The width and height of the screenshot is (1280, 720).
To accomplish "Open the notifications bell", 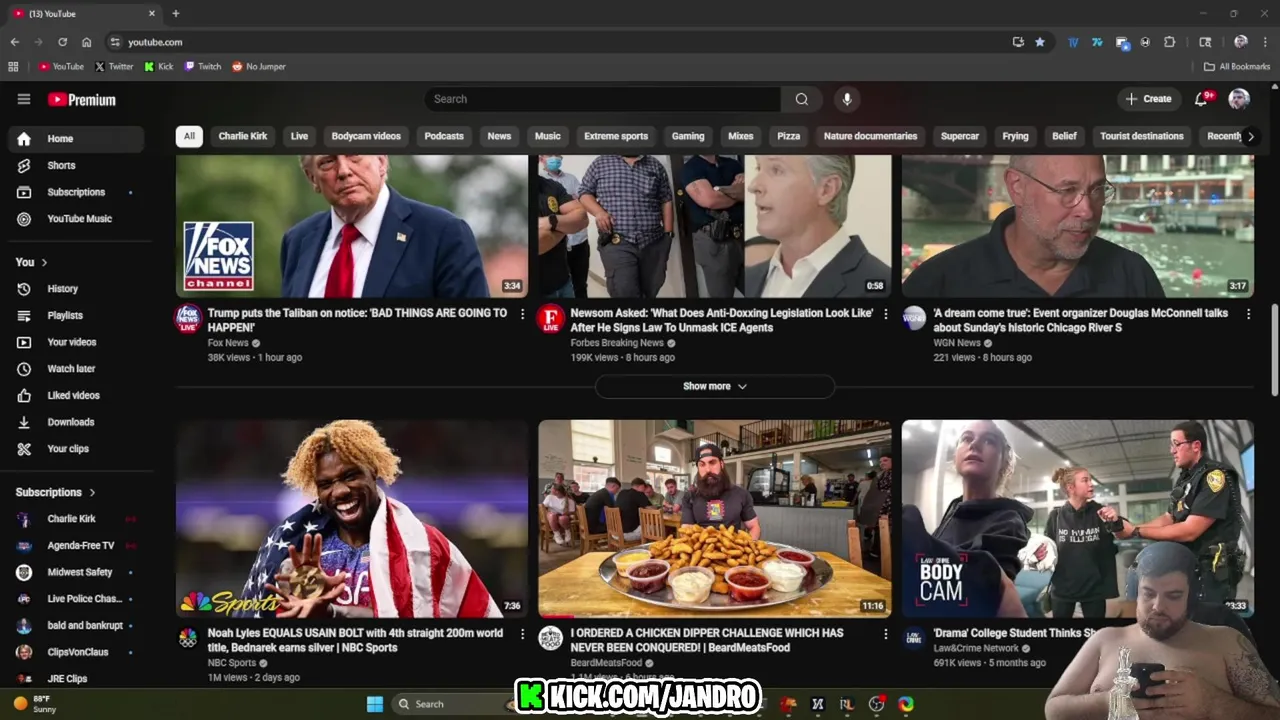I will pyautogui.click(x=1202, y=99).
